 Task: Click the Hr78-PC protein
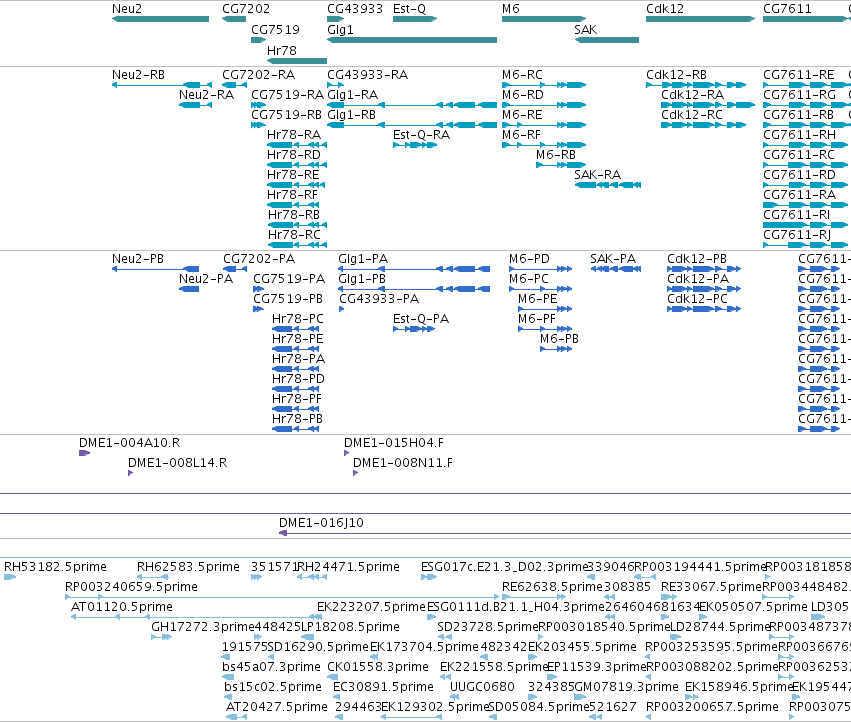click(295, 329)
